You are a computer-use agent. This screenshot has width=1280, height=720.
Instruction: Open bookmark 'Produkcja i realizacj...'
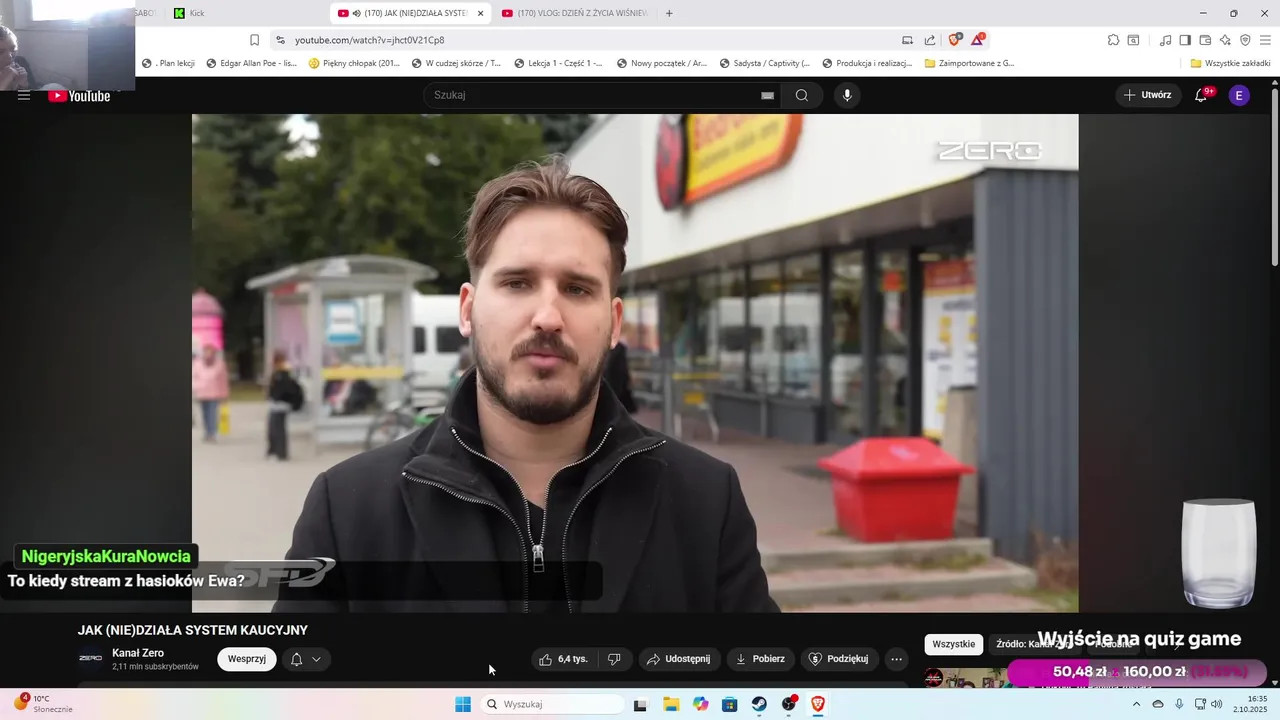click(x=866, y=63)
